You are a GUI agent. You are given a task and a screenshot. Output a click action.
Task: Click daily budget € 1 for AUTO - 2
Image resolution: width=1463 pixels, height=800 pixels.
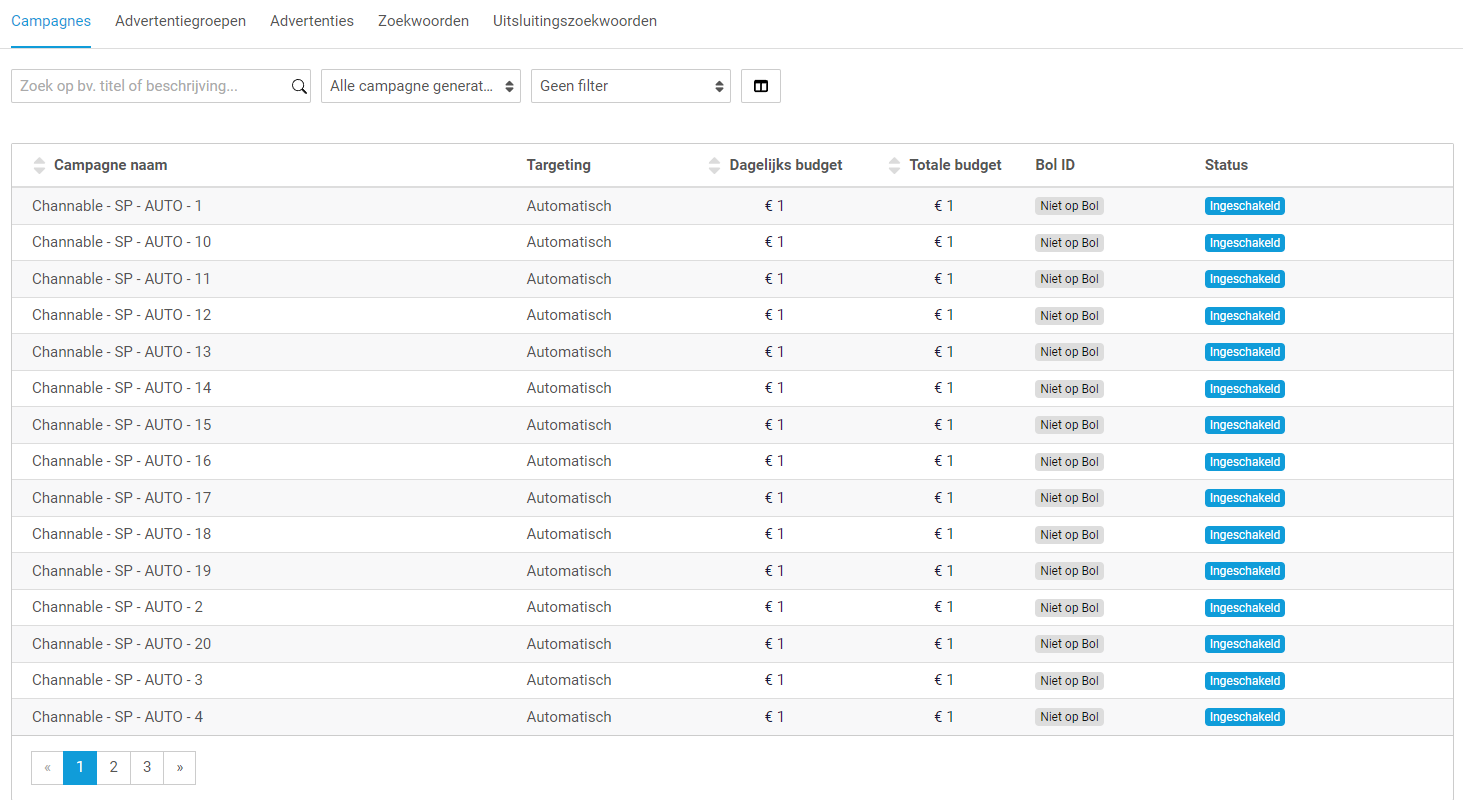click(774, 607)
